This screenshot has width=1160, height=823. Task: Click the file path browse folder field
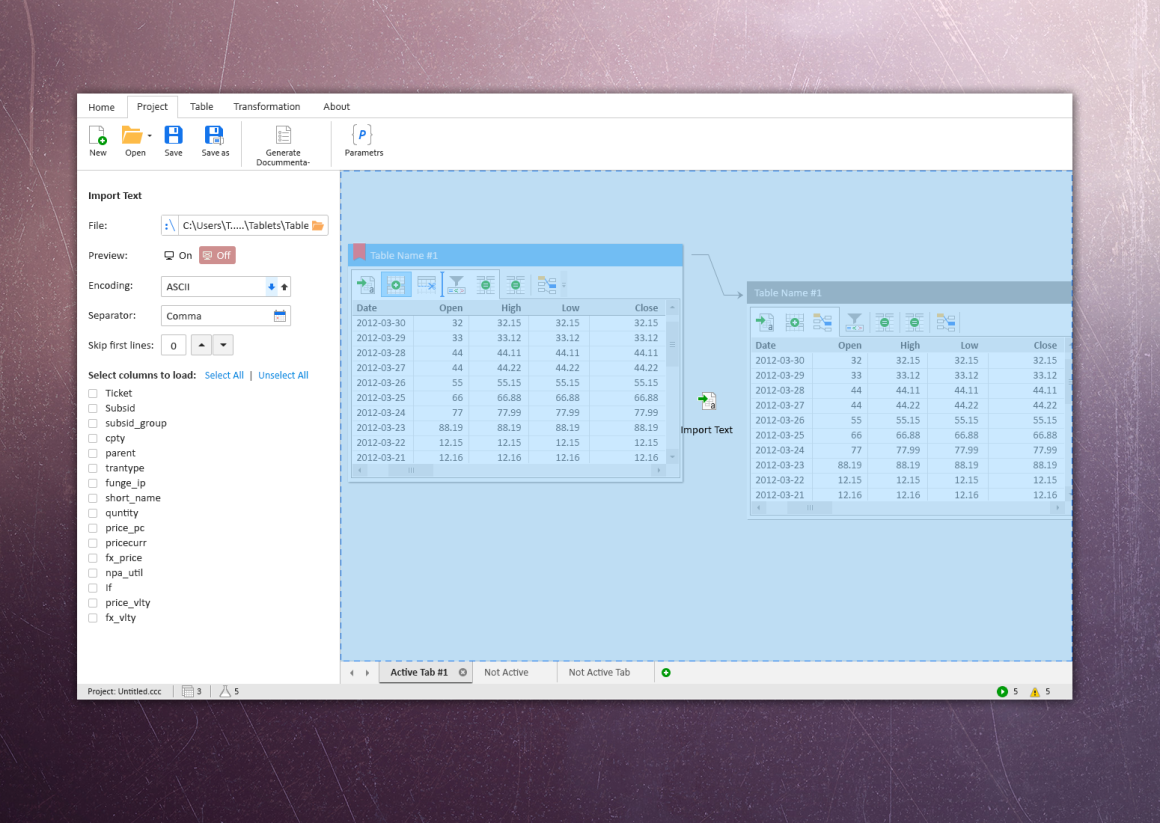318,225
